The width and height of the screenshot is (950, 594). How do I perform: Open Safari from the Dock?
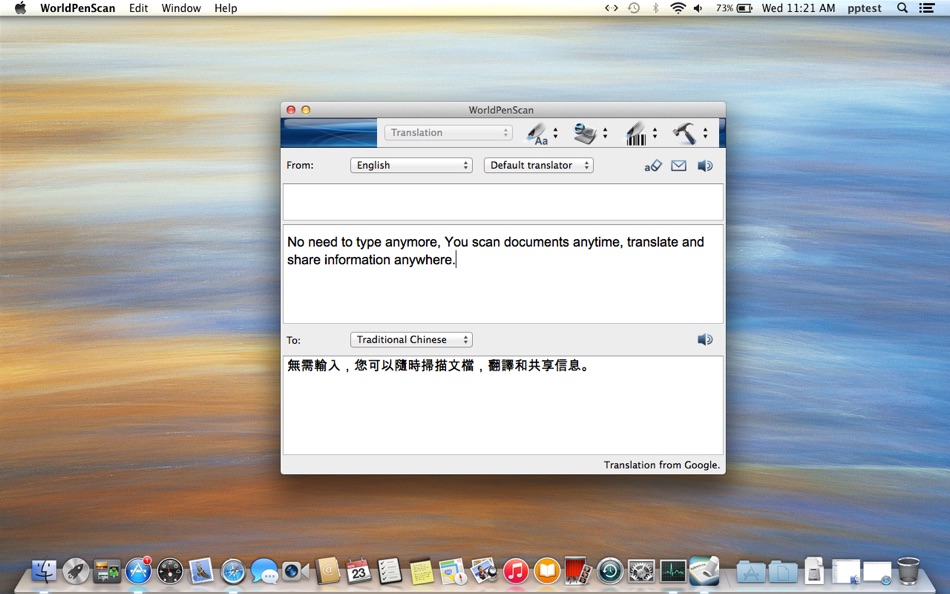233,571
